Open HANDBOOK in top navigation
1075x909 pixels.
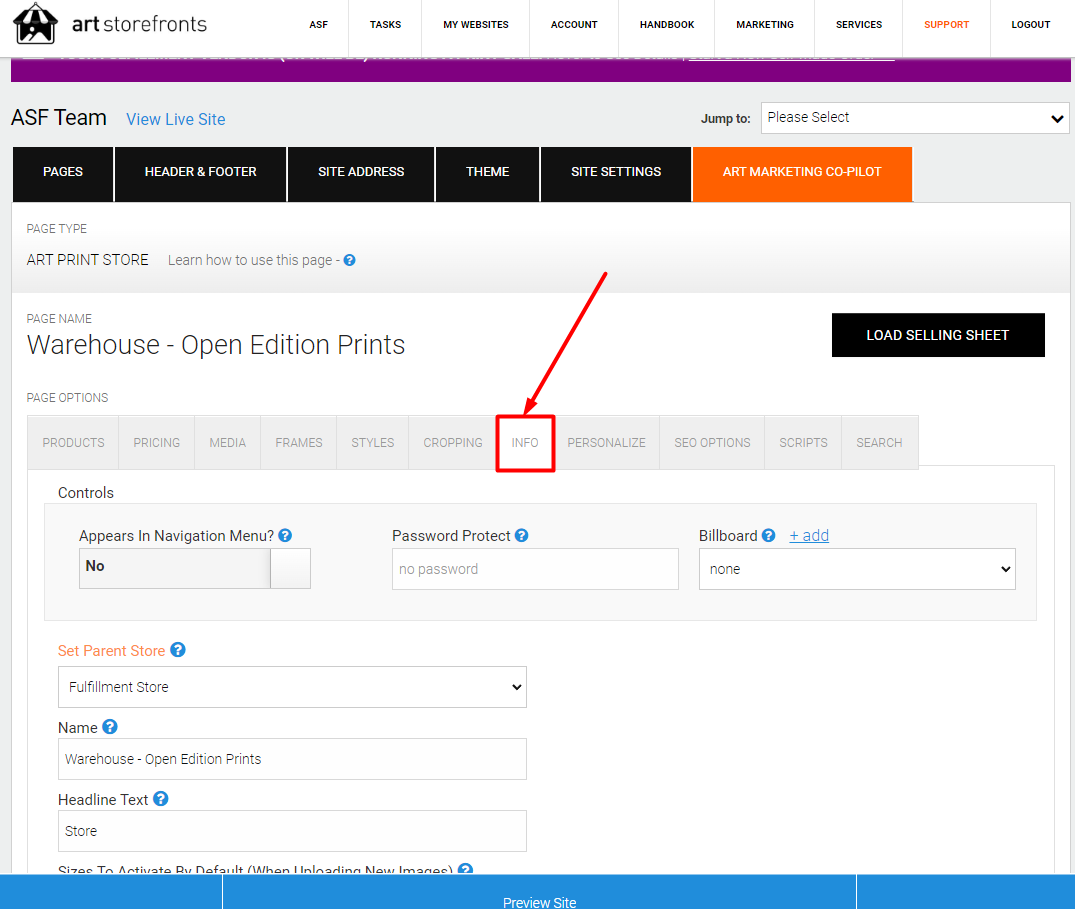[x=667, y=25]
